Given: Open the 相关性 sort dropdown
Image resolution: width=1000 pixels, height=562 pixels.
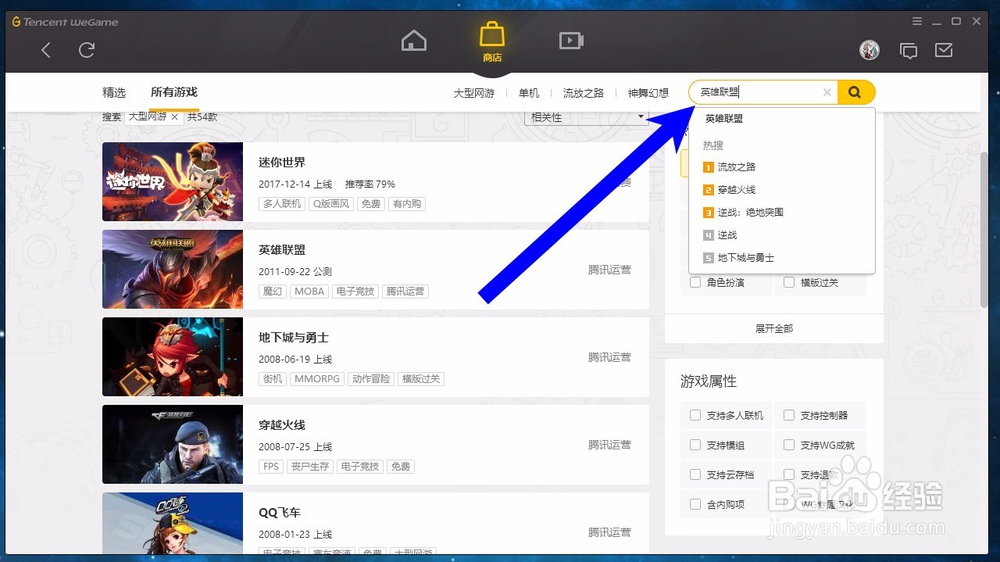Looking at the screenshot, I should pyautogui.click(x=585, y=117).
